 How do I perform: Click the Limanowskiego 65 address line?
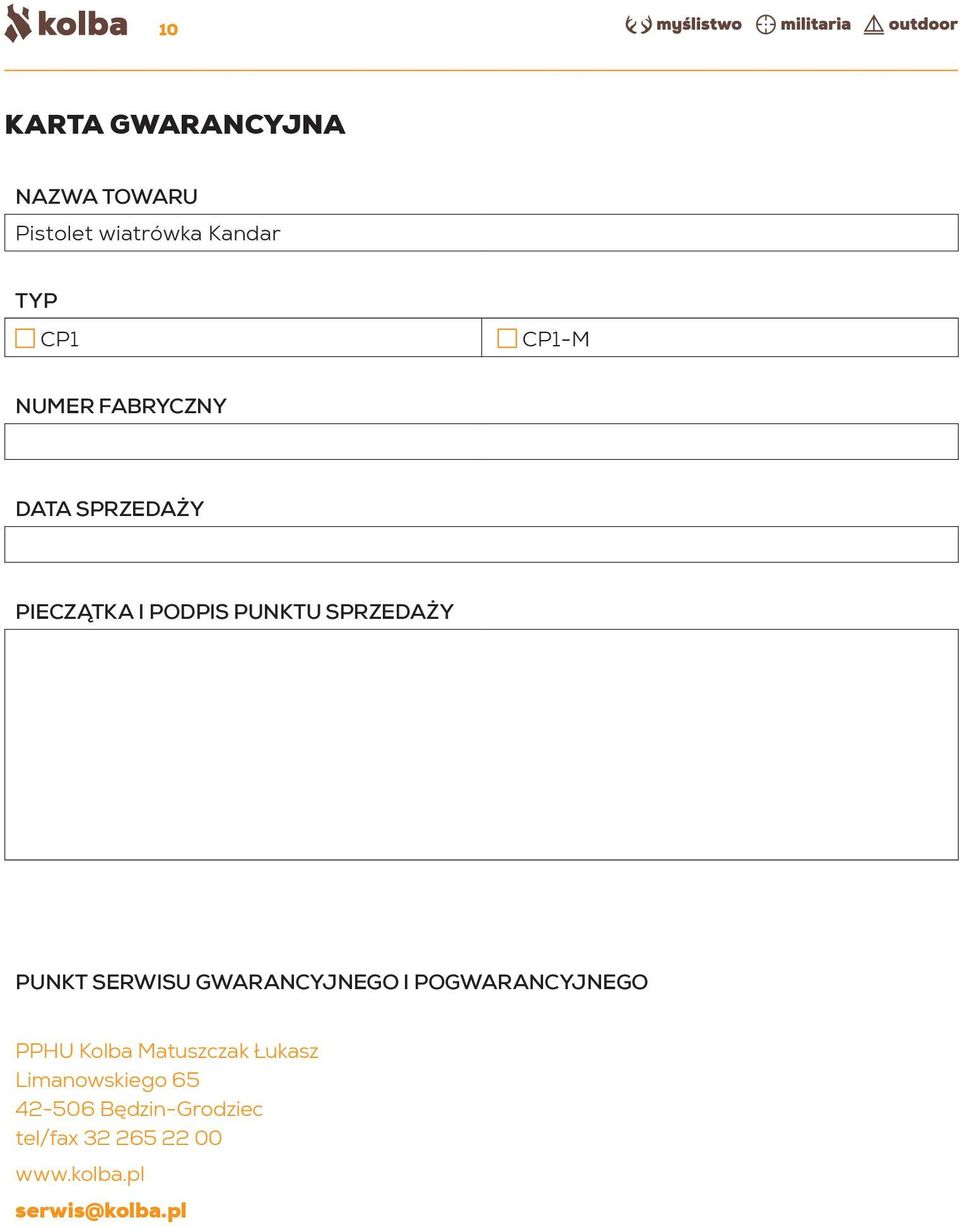(x=107, y=1080)
